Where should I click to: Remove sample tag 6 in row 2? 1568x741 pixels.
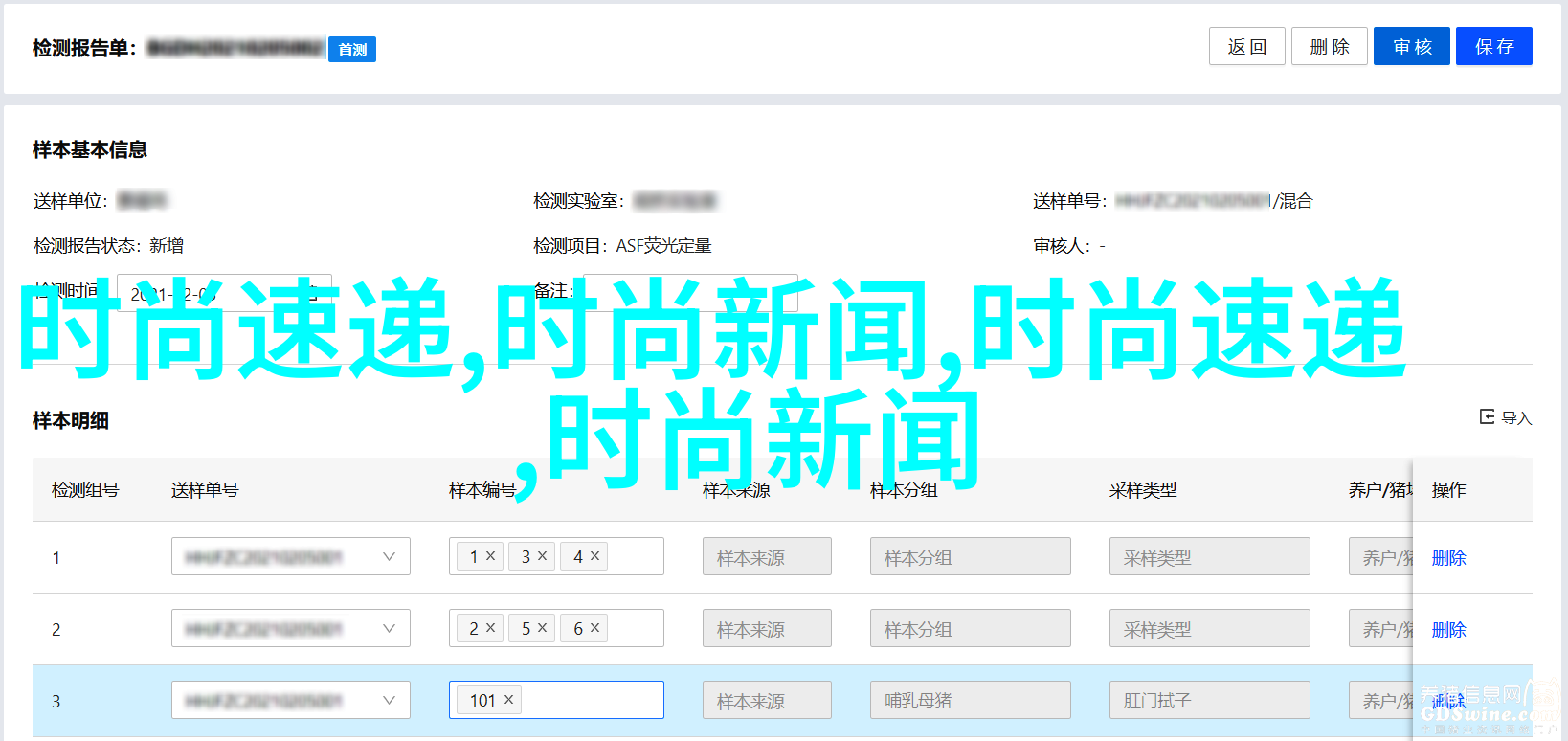[x=594, y=627]
